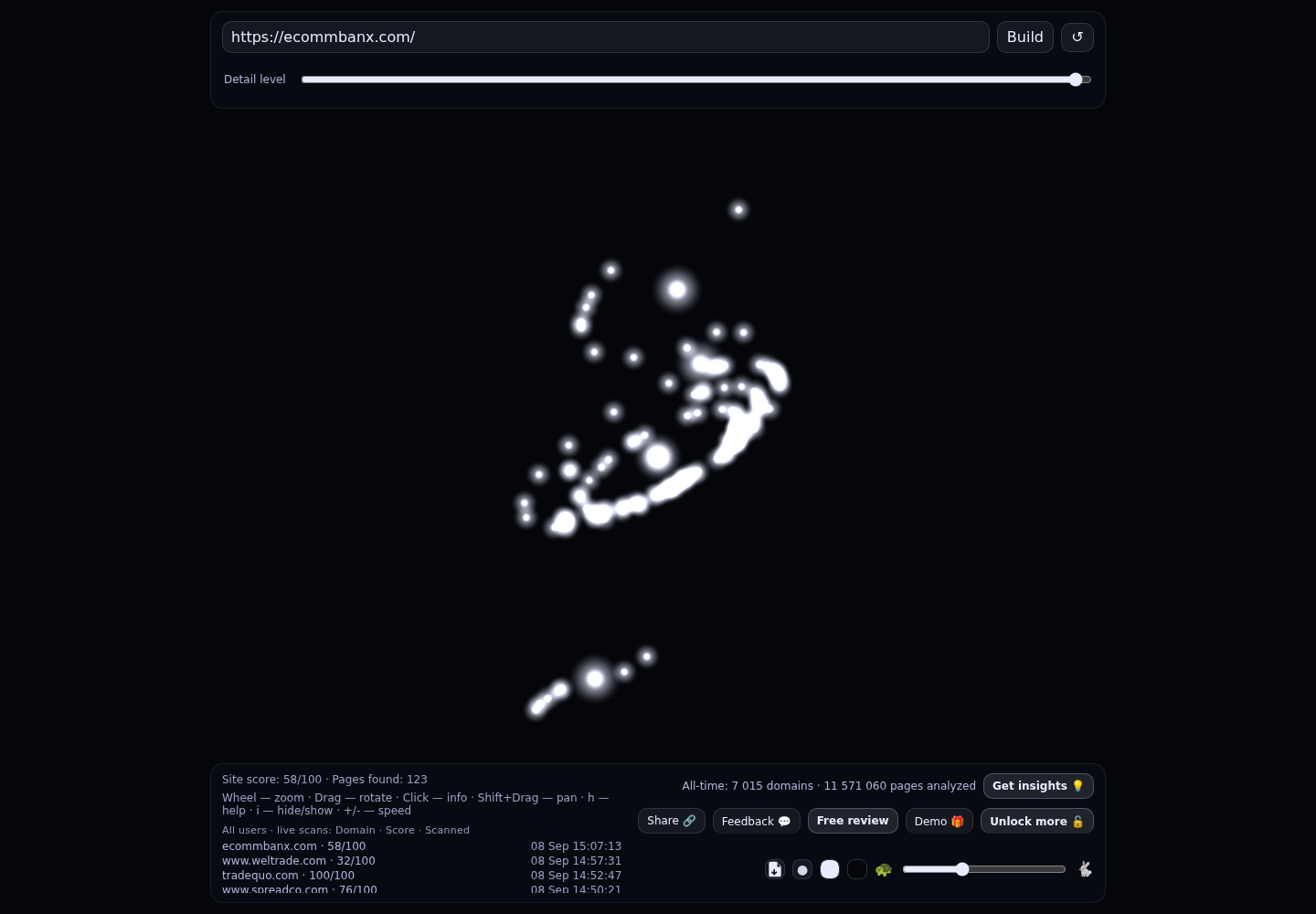The image size is (1316, 914).
Task: Click the Build button
Action: (1025, 37)
